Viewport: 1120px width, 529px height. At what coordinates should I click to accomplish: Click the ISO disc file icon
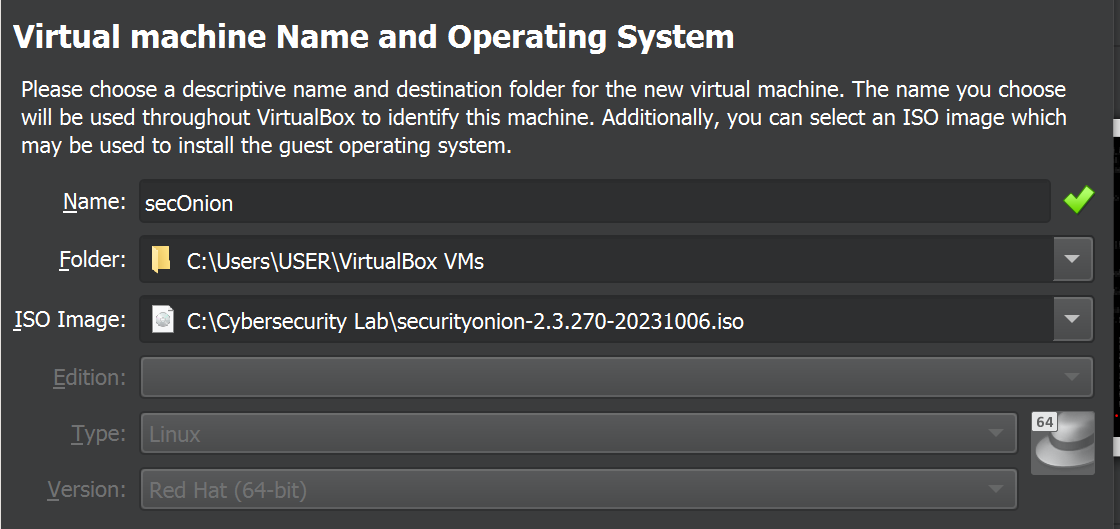click(x=161, y=320)
